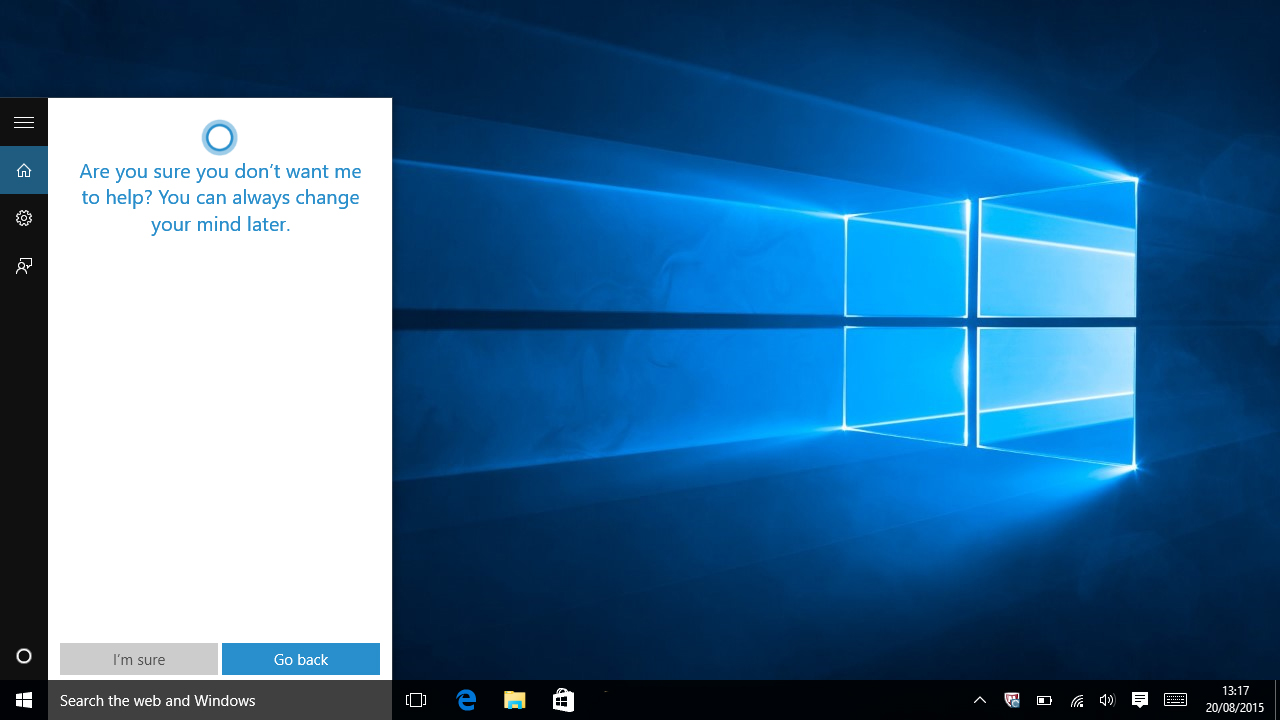Open Cortana Settings gear
1280x720 pixels.
point(24,218)
